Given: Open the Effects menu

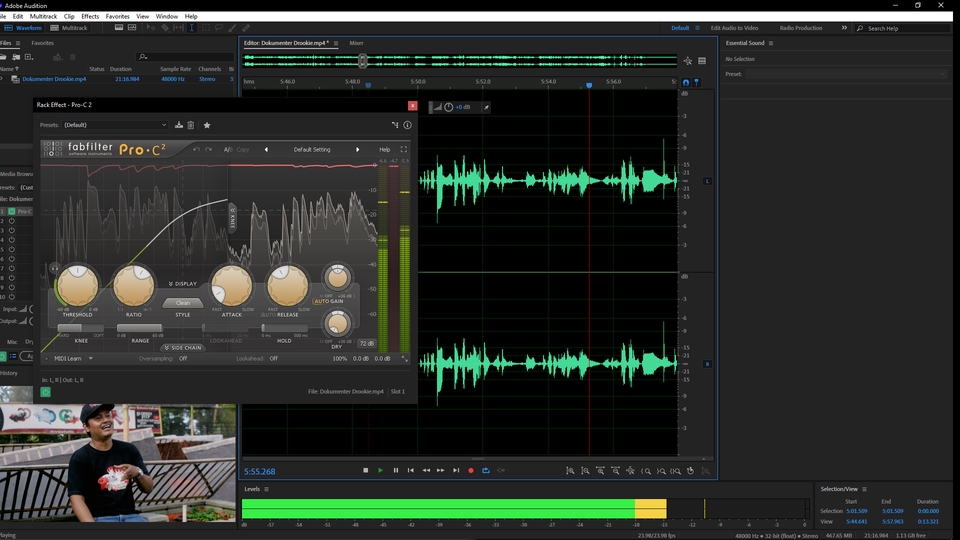Looking at the screenshot, I should pos(90,17).
